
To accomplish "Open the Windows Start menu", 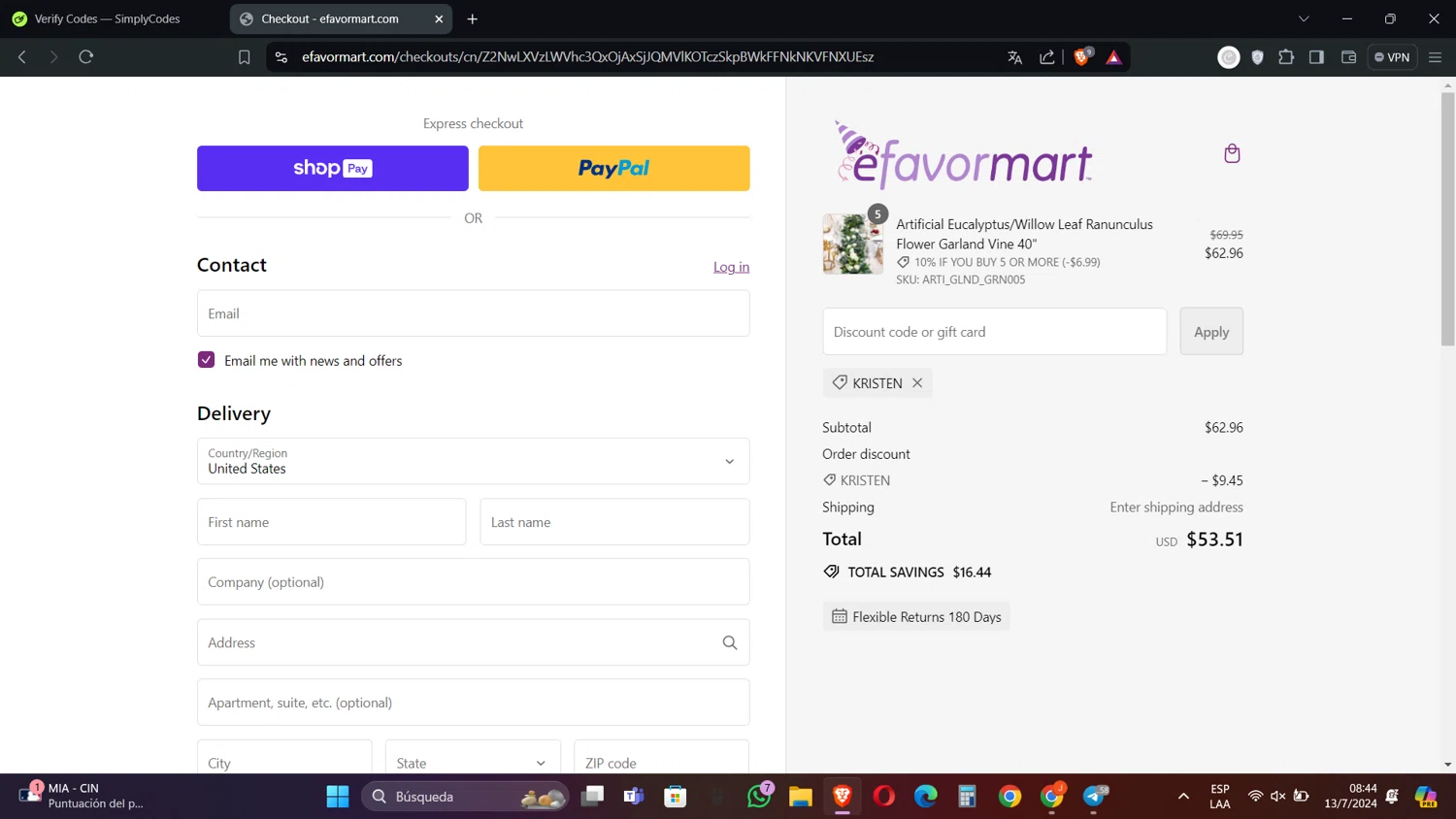I will 338,797.
